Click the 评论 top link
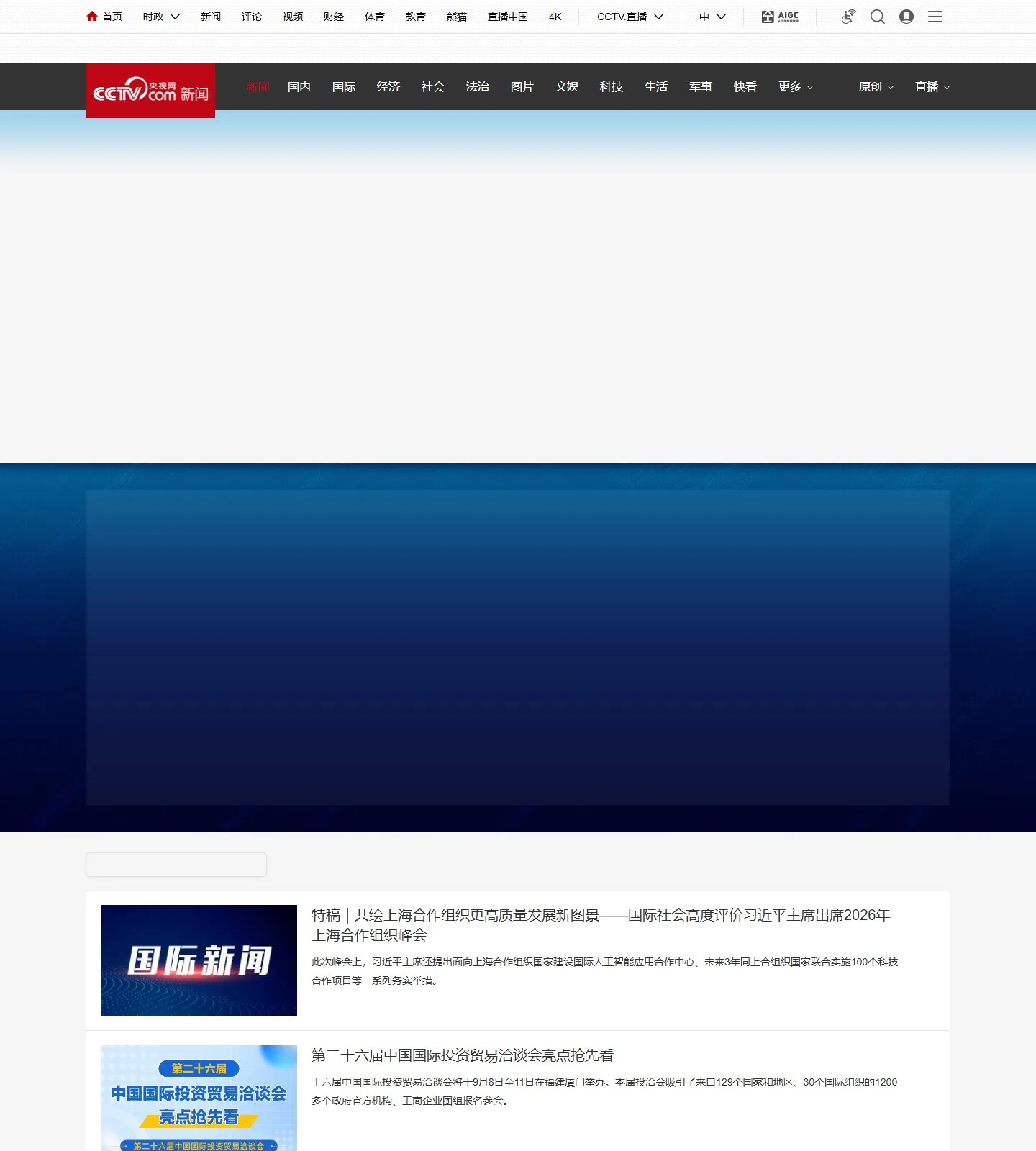The width and height of the screenshot is (1036, 1151). pyautogui.click(x=252, y=17)
